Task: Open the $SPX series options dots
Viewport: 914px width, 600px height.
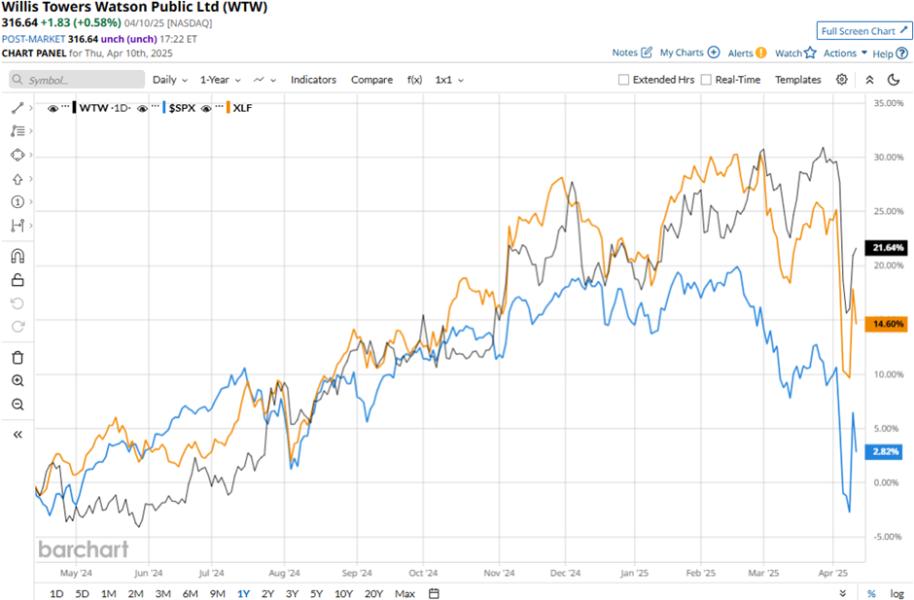Action: [154, 107]
